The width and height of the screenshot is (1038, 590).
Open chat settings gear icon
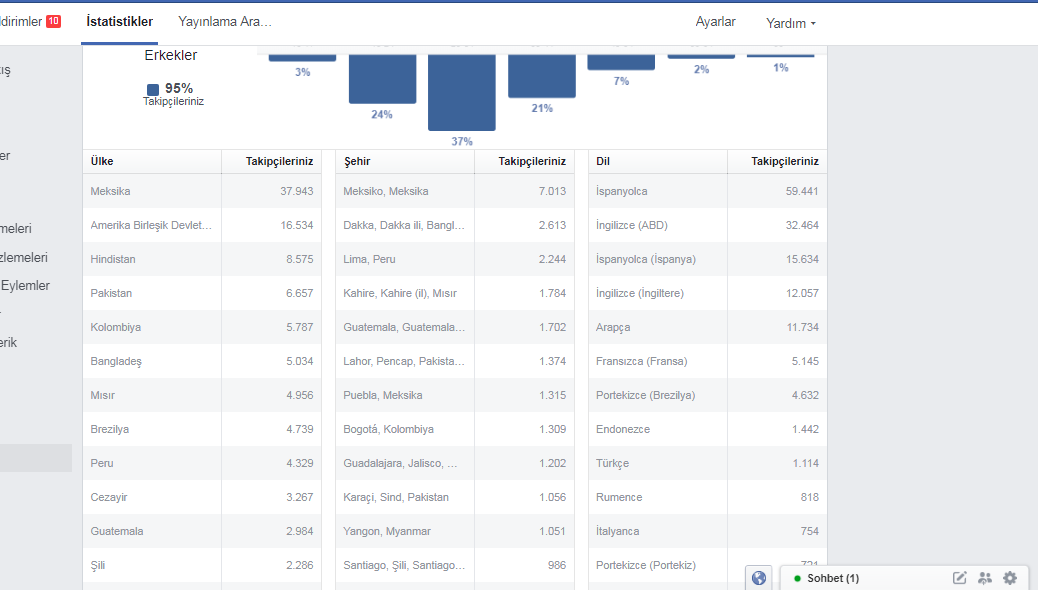pyautogui.click(x=1010, y=578)
